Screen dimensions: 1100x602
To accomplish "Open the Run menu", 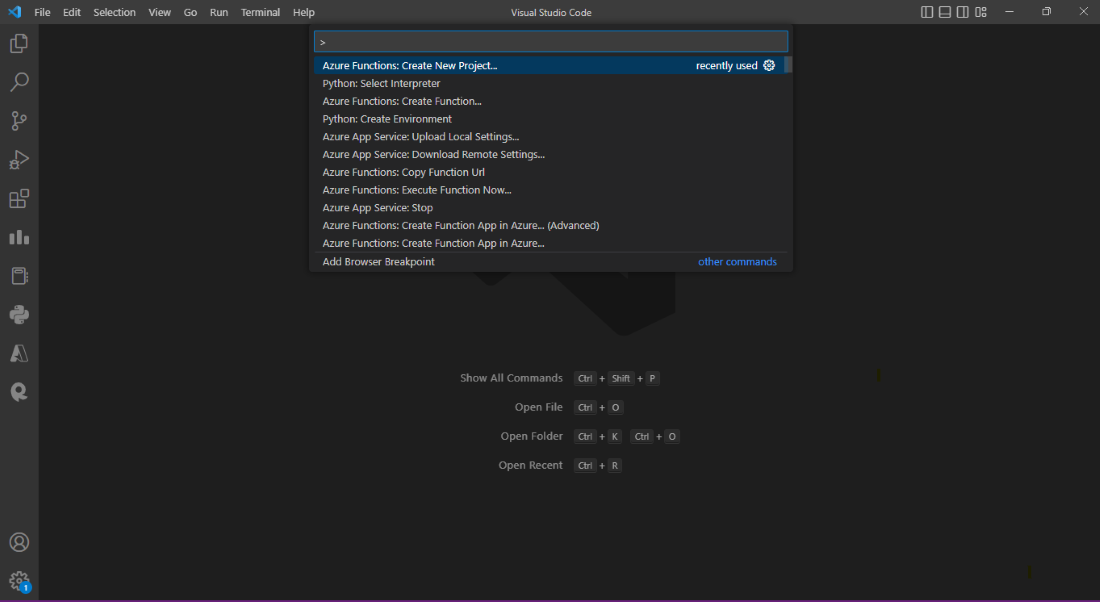I will pos(219,12).
